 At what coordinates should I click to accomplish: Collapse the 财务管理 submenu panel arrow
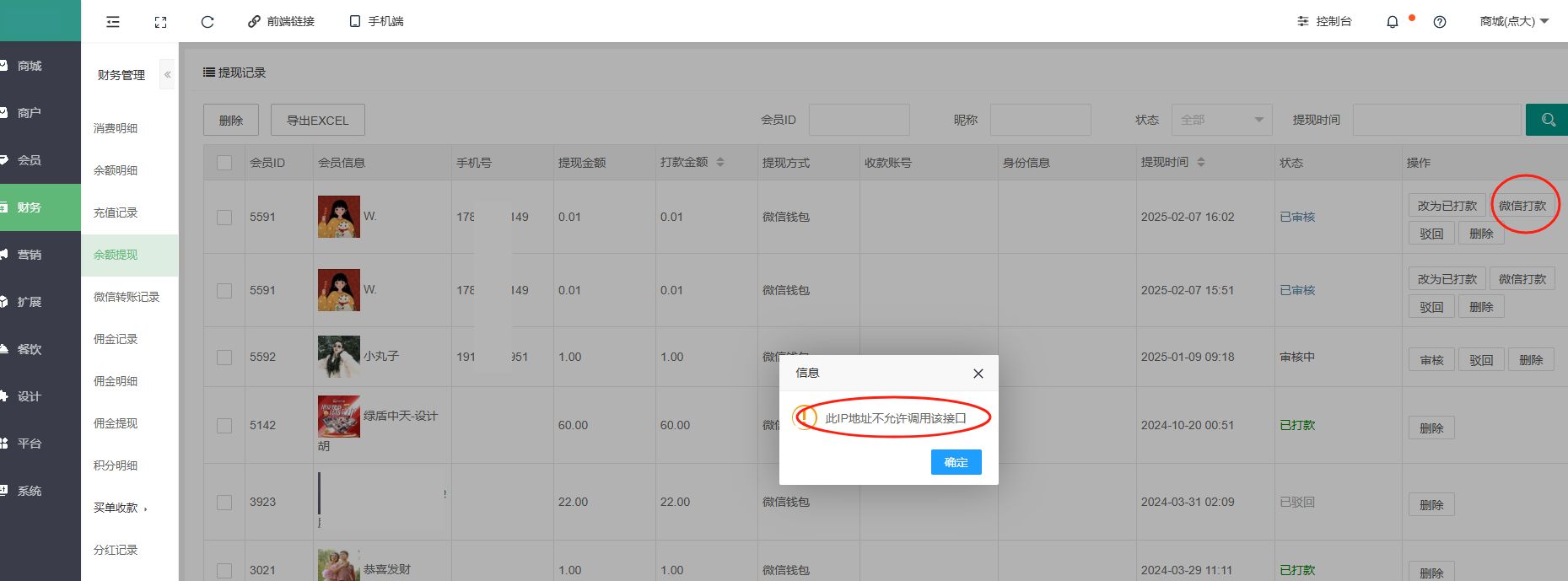coord(167,75)
